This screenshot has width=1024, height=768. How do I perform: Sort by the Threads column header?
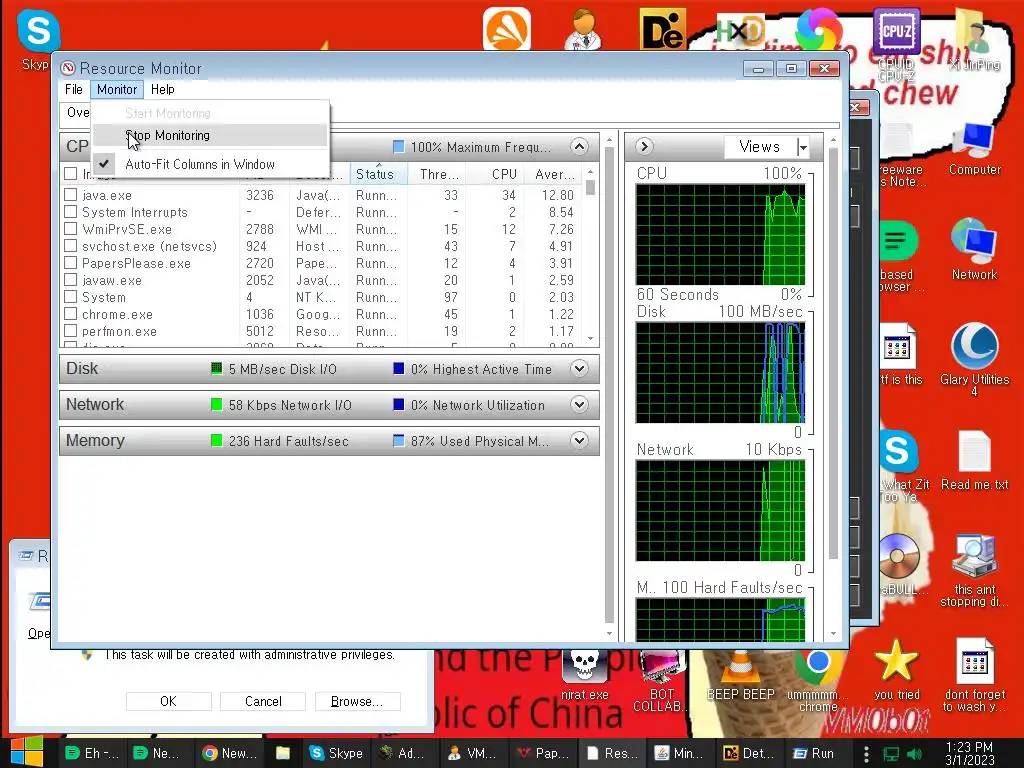tap(437, 174)
